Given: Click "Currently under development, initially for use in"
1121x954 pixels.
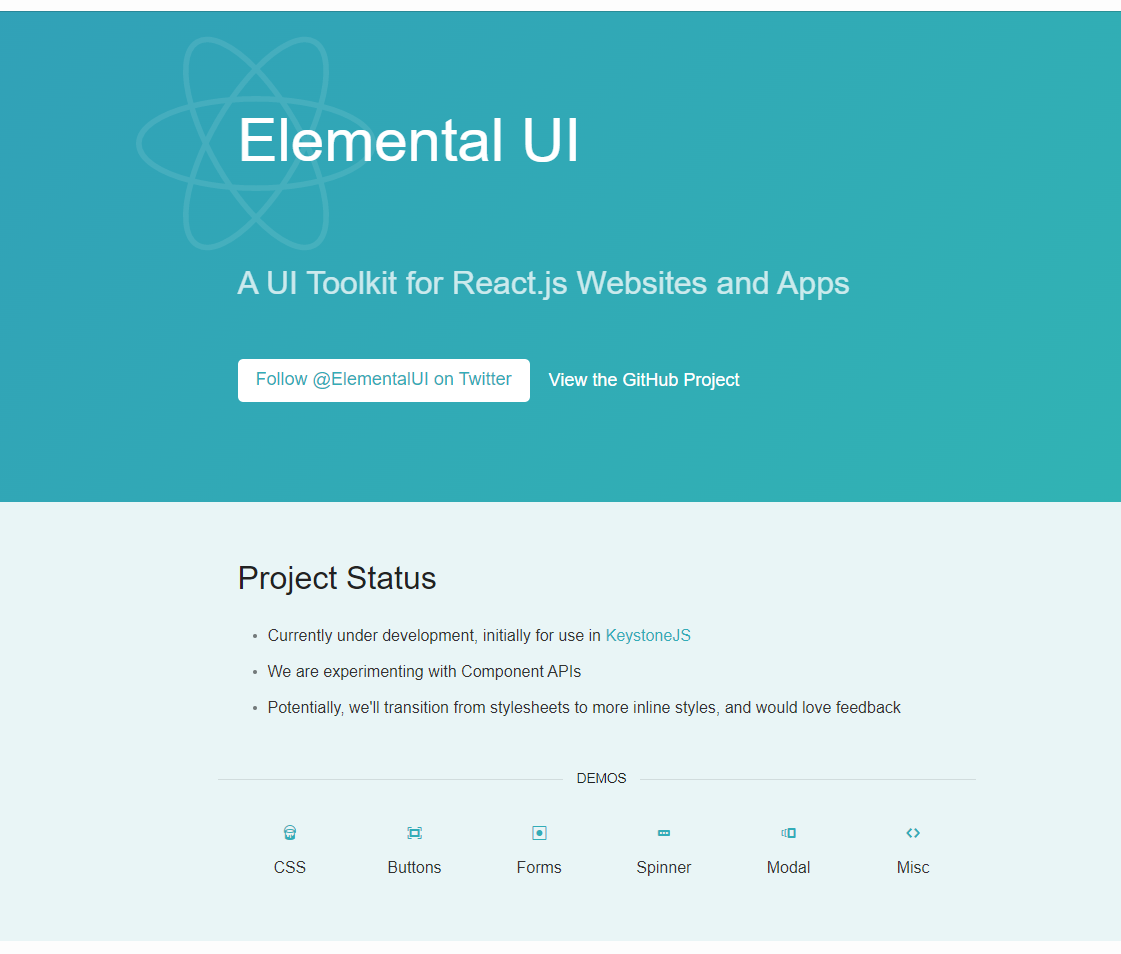Looking at the screenshot, I should 434,635.
